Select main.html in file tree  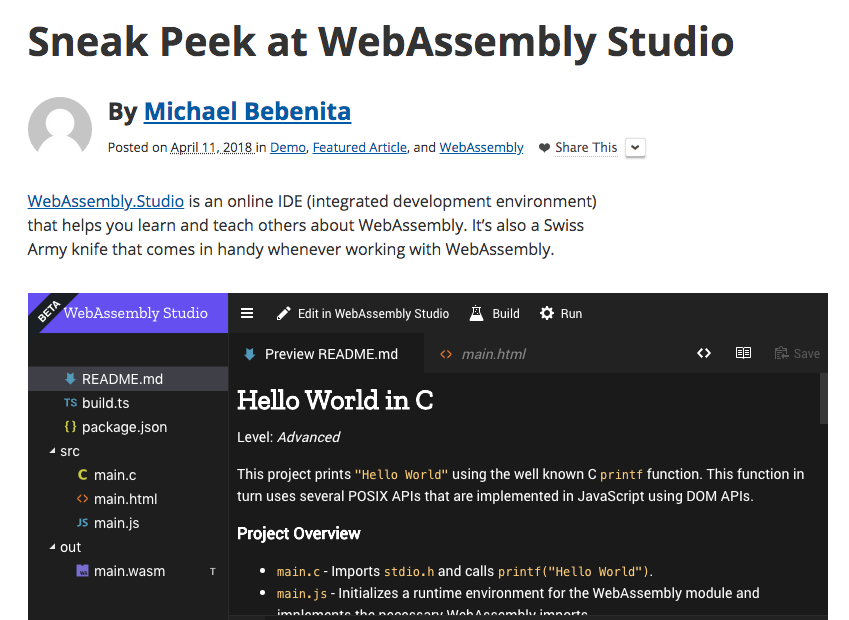click(128, 499)
